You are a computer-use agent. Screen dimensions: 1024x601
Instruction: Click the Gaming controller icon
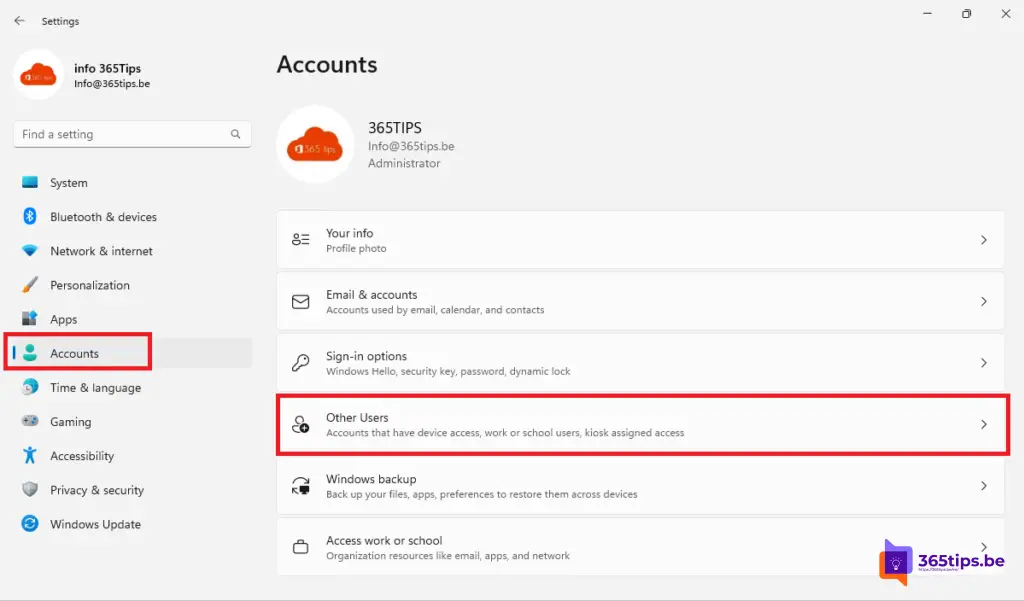click(30, 422)
